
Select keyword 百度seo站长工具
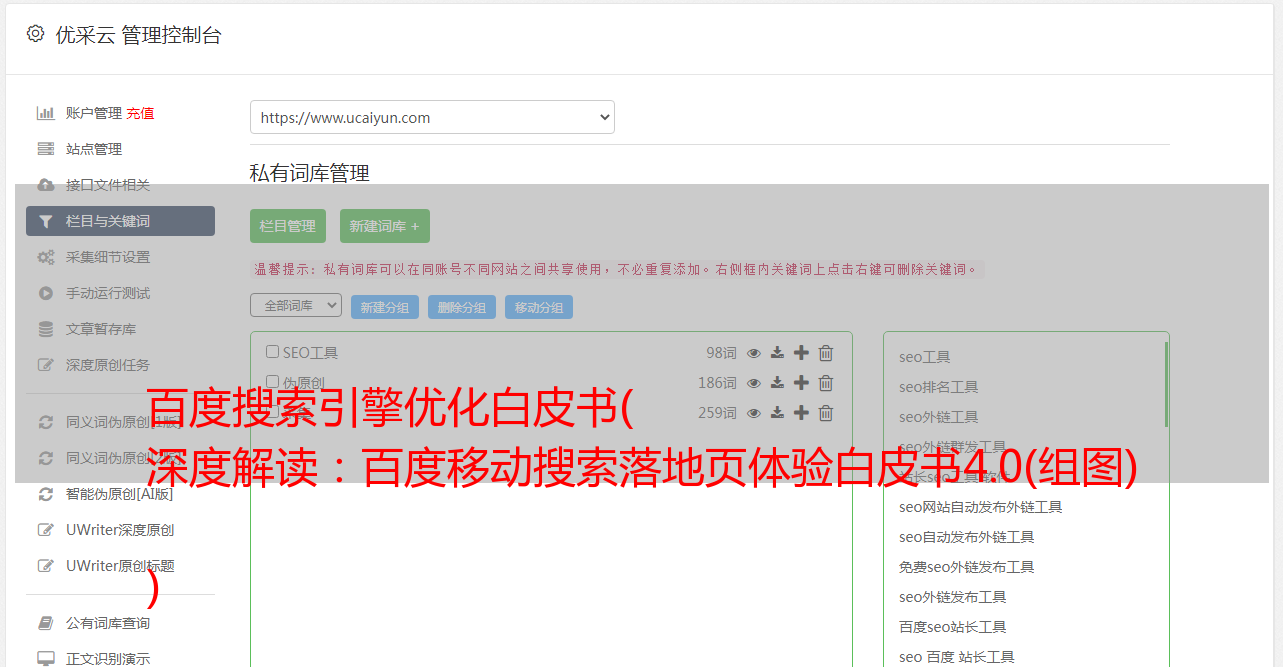[x=953, y=627]
